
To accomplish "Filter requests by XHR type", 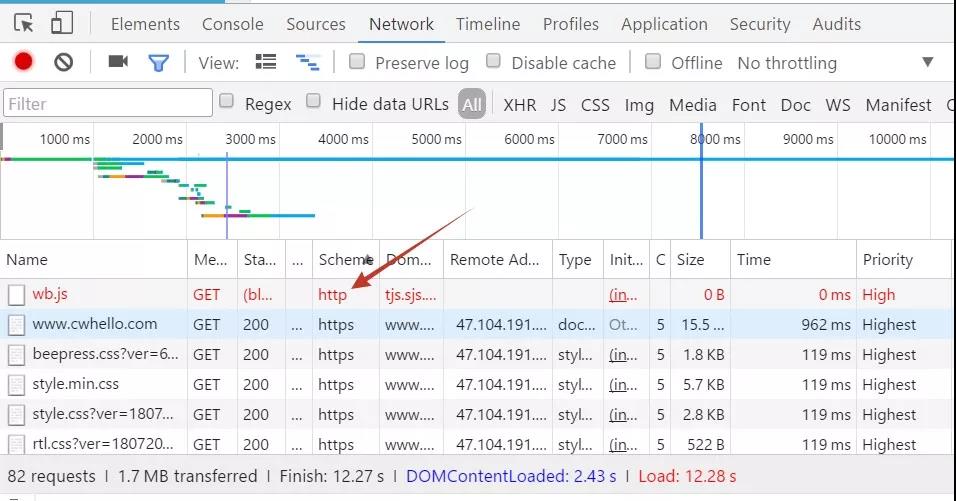I will [519, 105].
